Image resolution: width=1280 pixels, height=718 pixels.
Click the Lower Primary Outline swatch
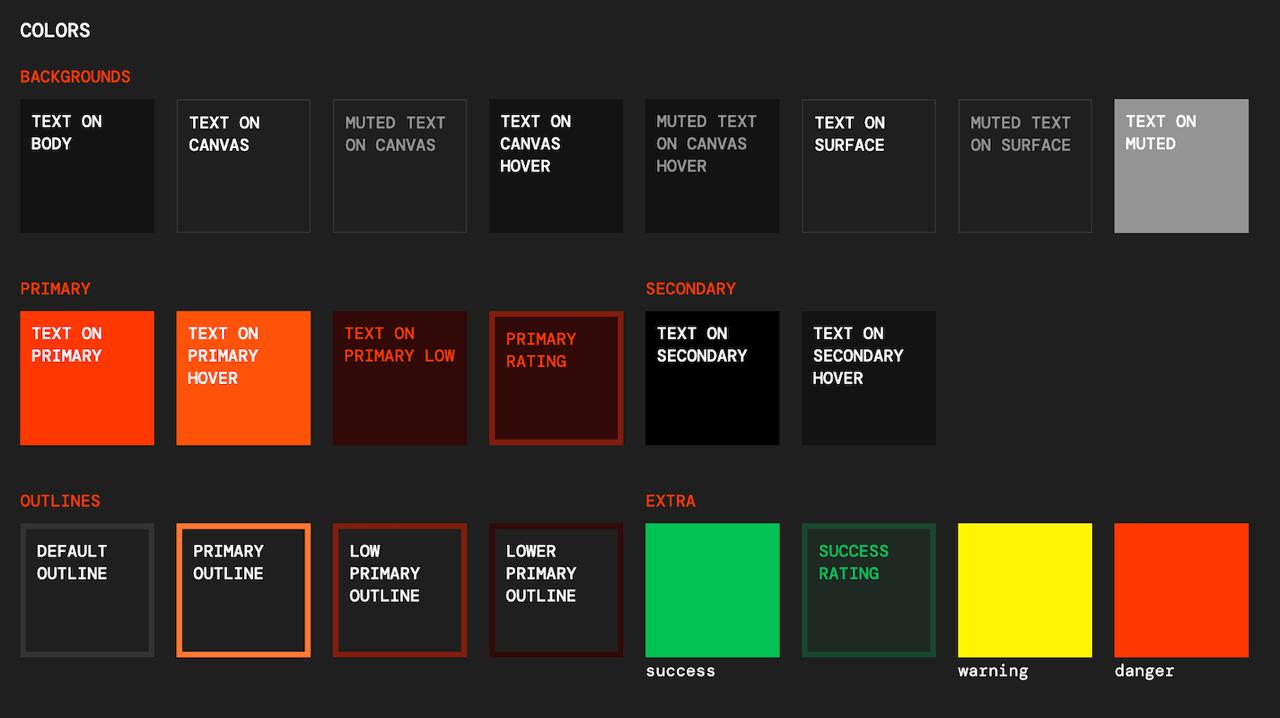[556, 590]
